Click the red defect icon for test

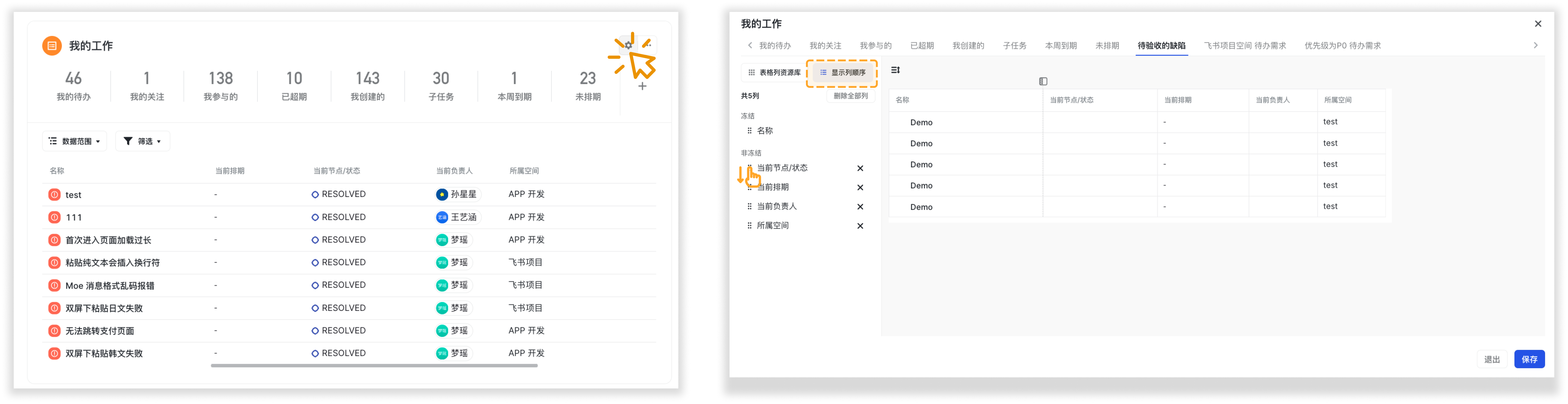[54, 195]
